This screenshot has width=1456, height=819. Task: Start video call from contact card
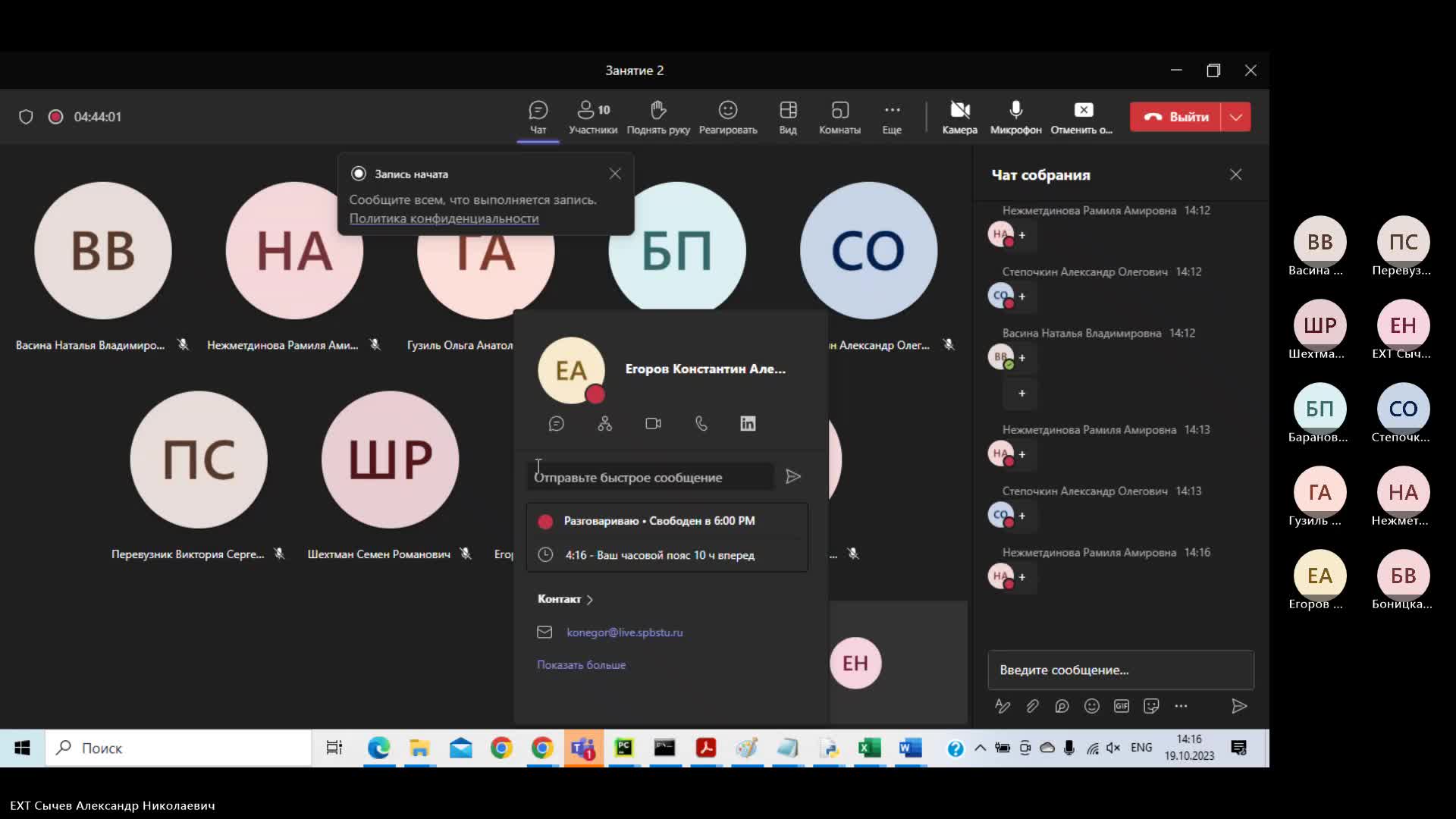[653, 424]
